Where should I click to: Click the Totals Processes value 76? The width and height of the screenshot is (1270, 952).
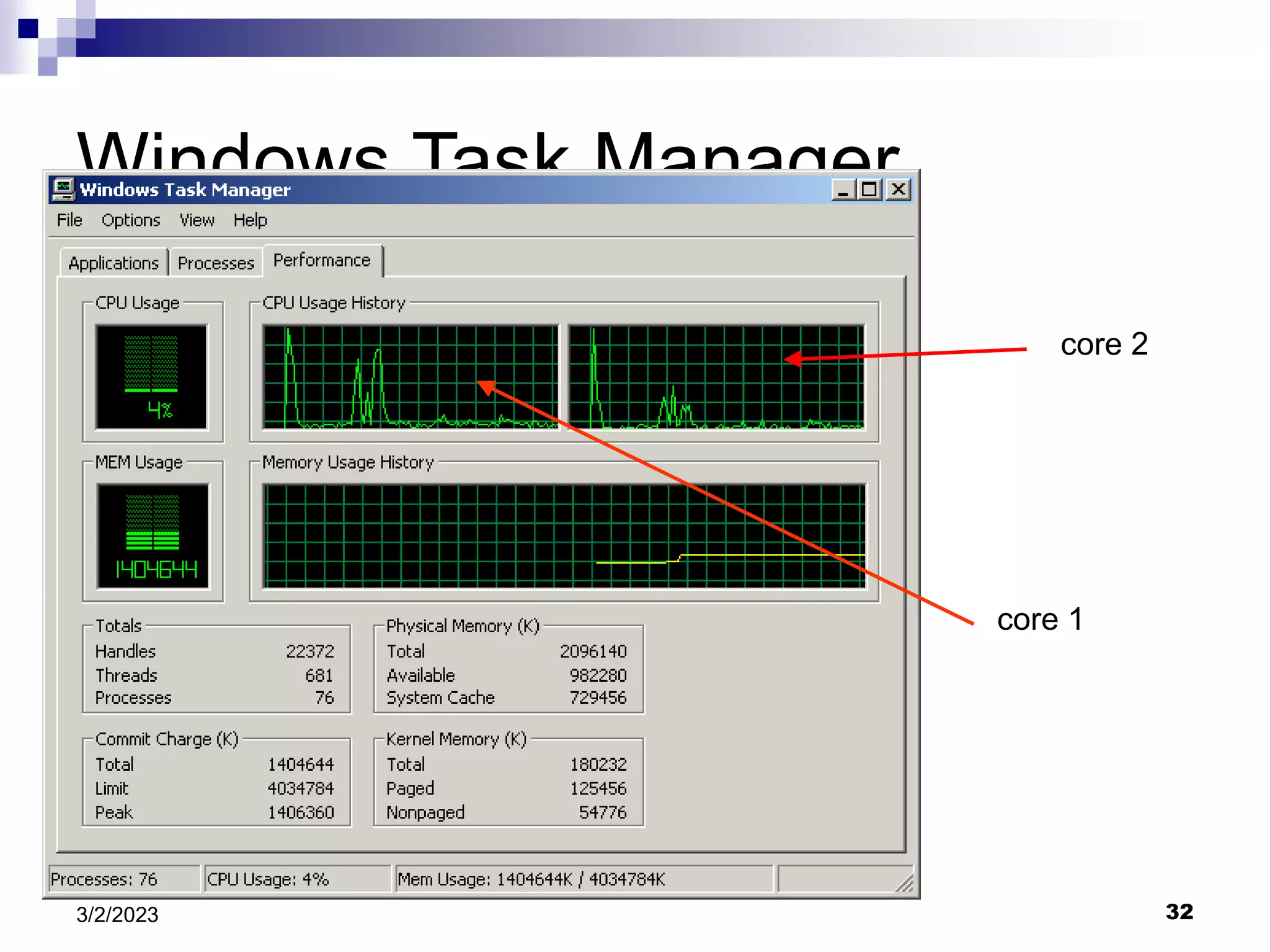[x=324, y=698]
